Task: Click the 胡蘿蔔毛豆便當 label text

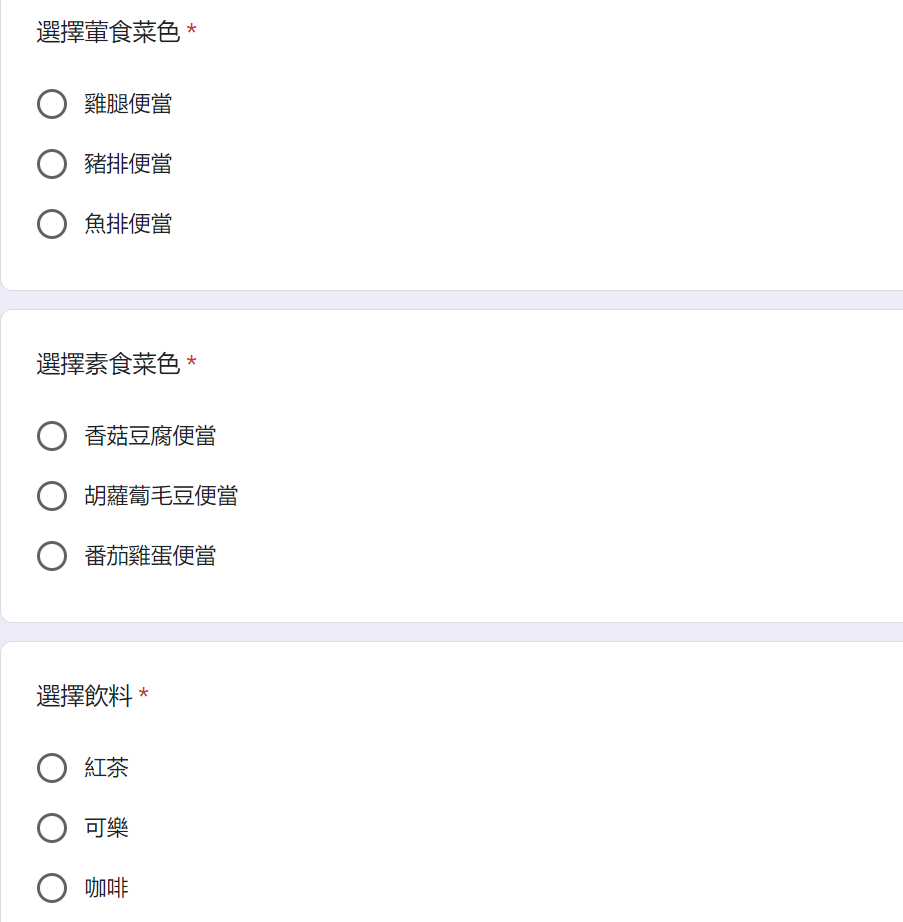Action: click(x=161, y=496)
